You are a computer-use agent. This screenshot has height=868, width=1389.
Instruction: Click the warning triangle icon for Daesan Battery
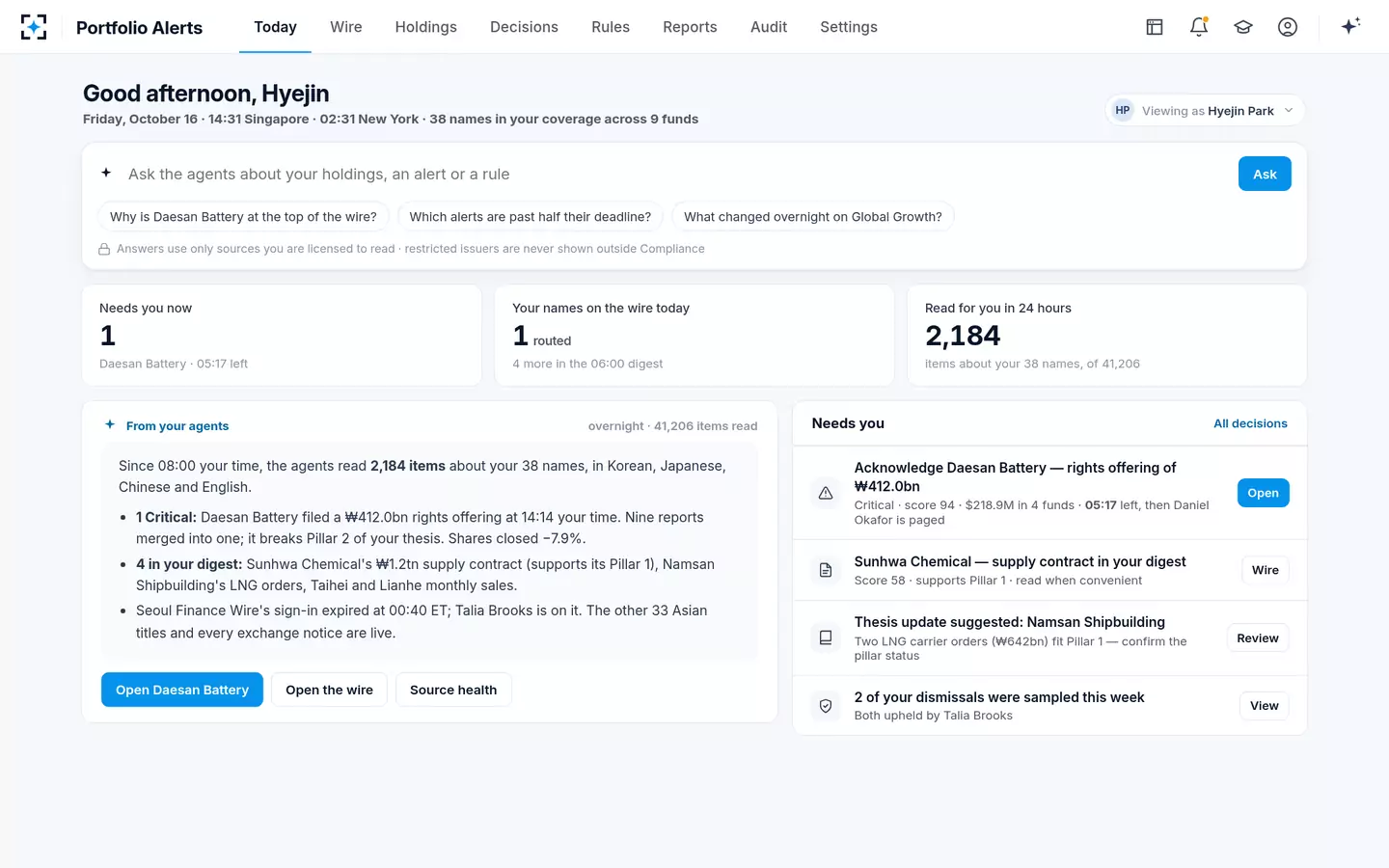[826, 493]
